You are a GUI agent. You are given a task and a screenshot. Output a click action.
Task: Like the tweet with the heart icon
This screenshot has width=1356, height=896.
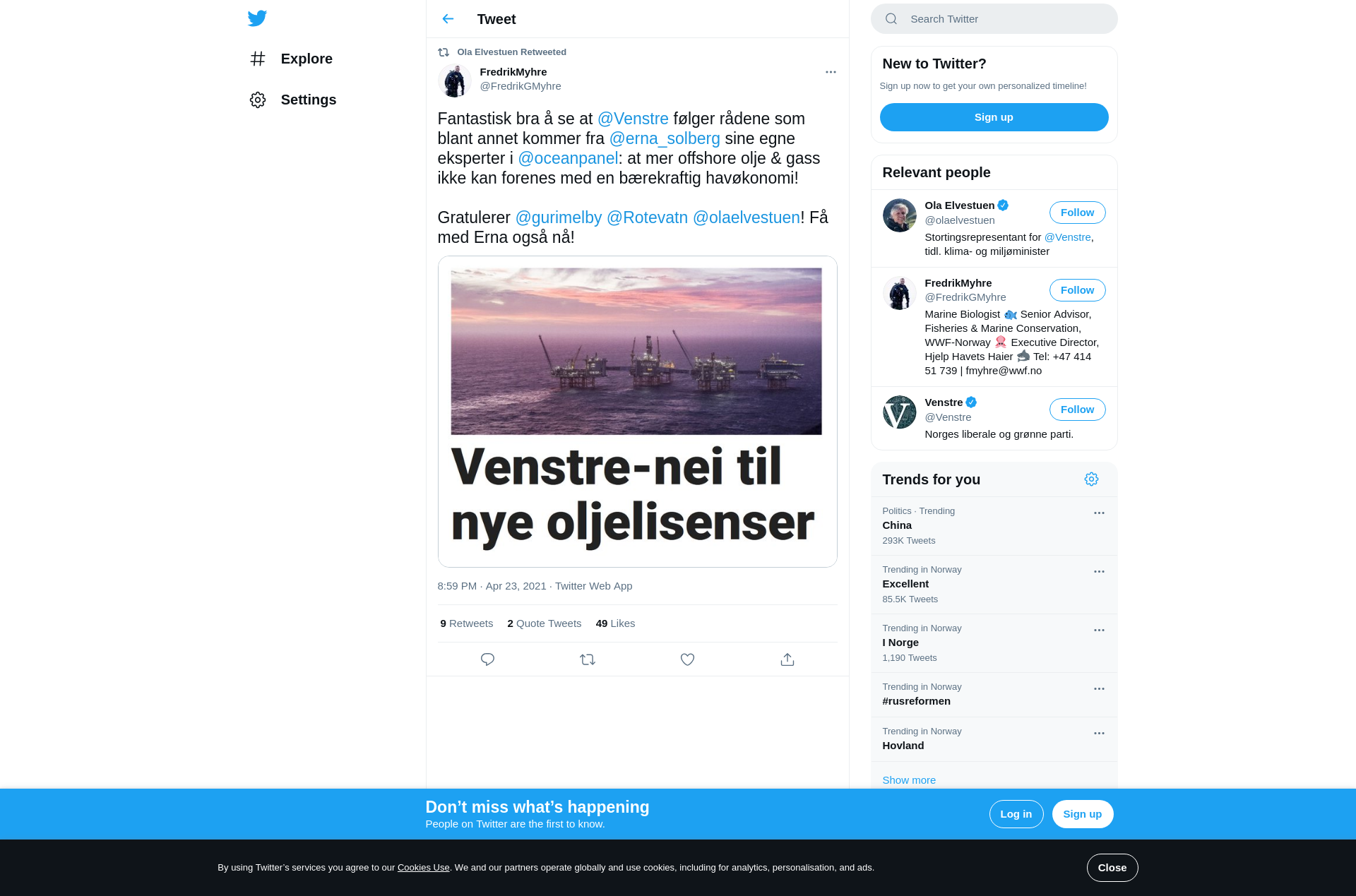click(687, 659)
